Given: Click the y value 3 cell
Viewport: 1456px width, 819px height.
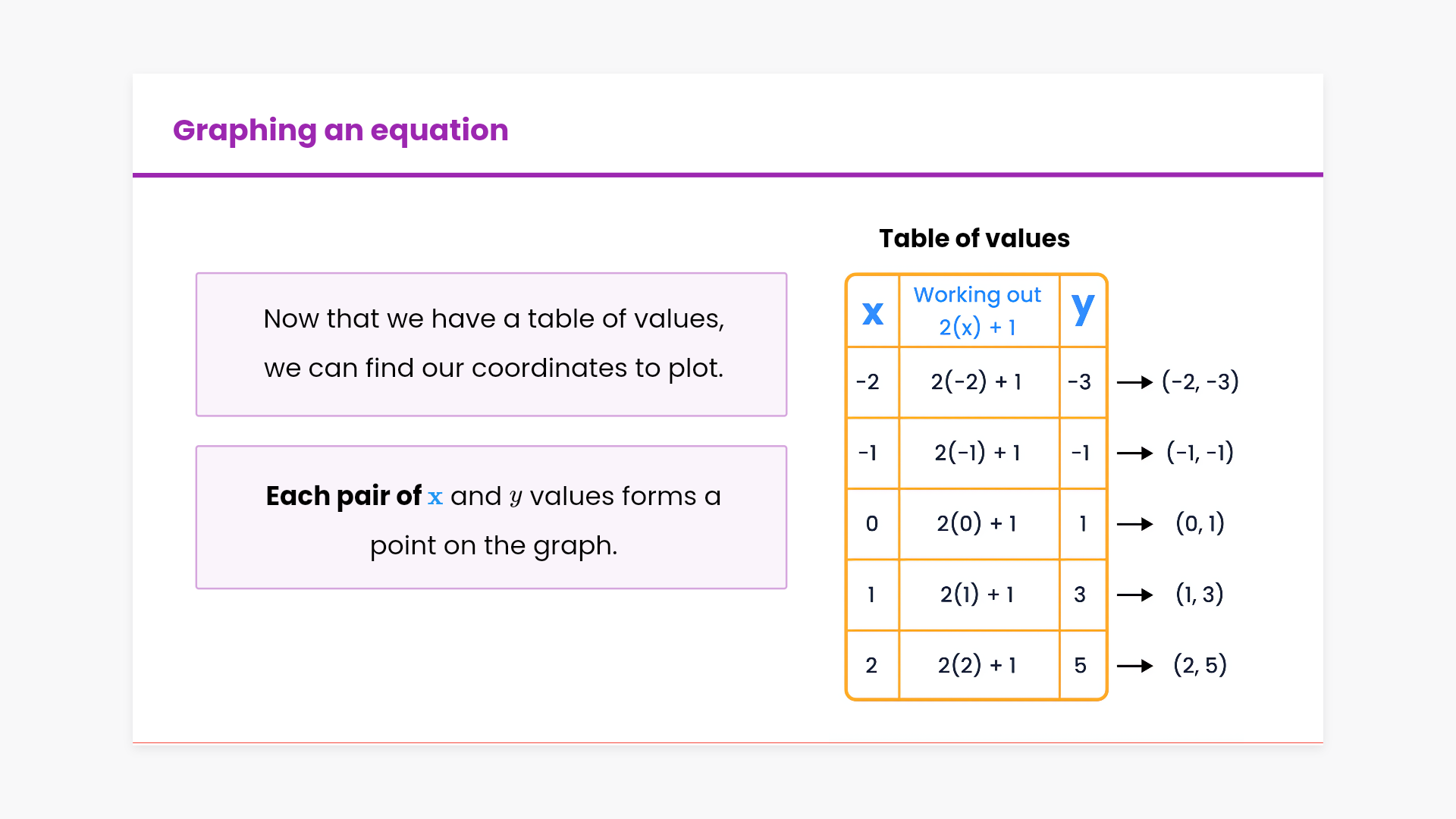Looking at the screenshot, I should pos(1080,595).
